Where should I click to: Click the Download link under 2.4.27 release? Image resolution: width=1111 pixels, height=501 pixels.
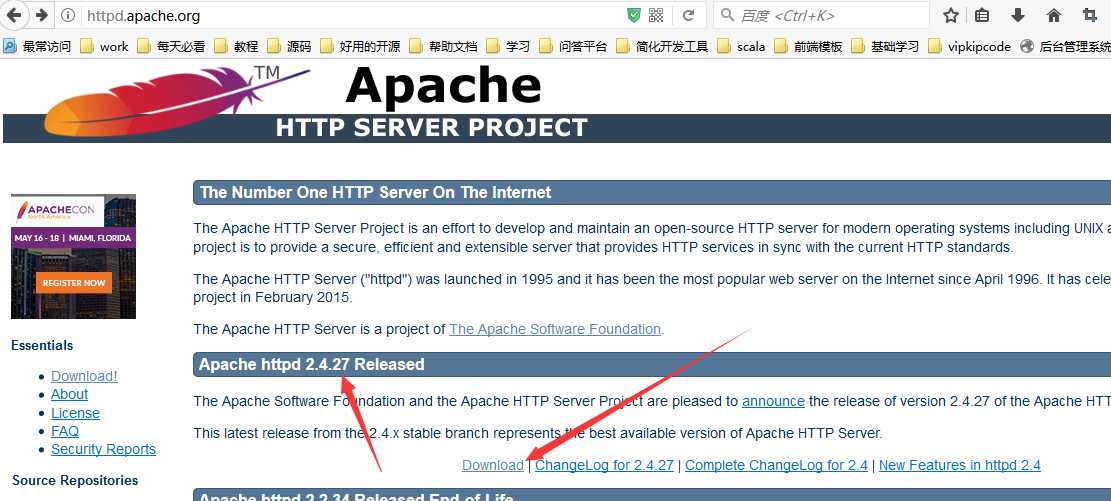492,466
